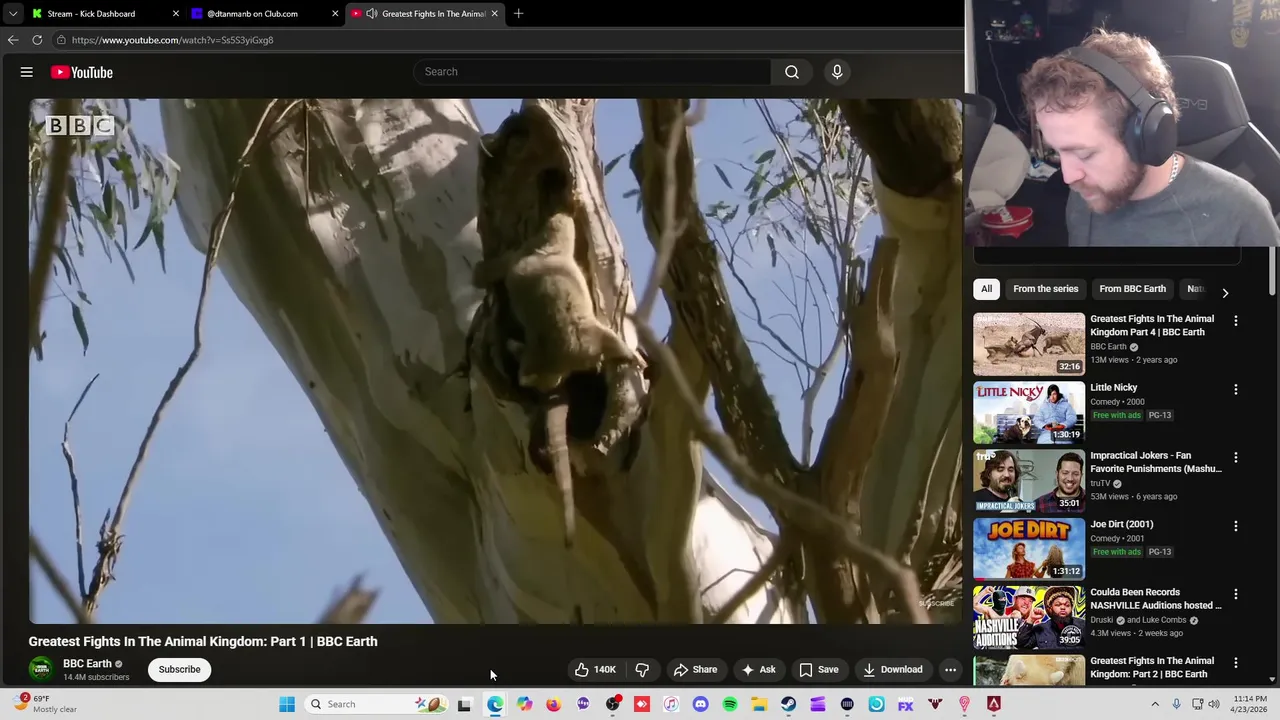Share the video
Viewport: 1280px width, 720px height.
tap(695, 670)
